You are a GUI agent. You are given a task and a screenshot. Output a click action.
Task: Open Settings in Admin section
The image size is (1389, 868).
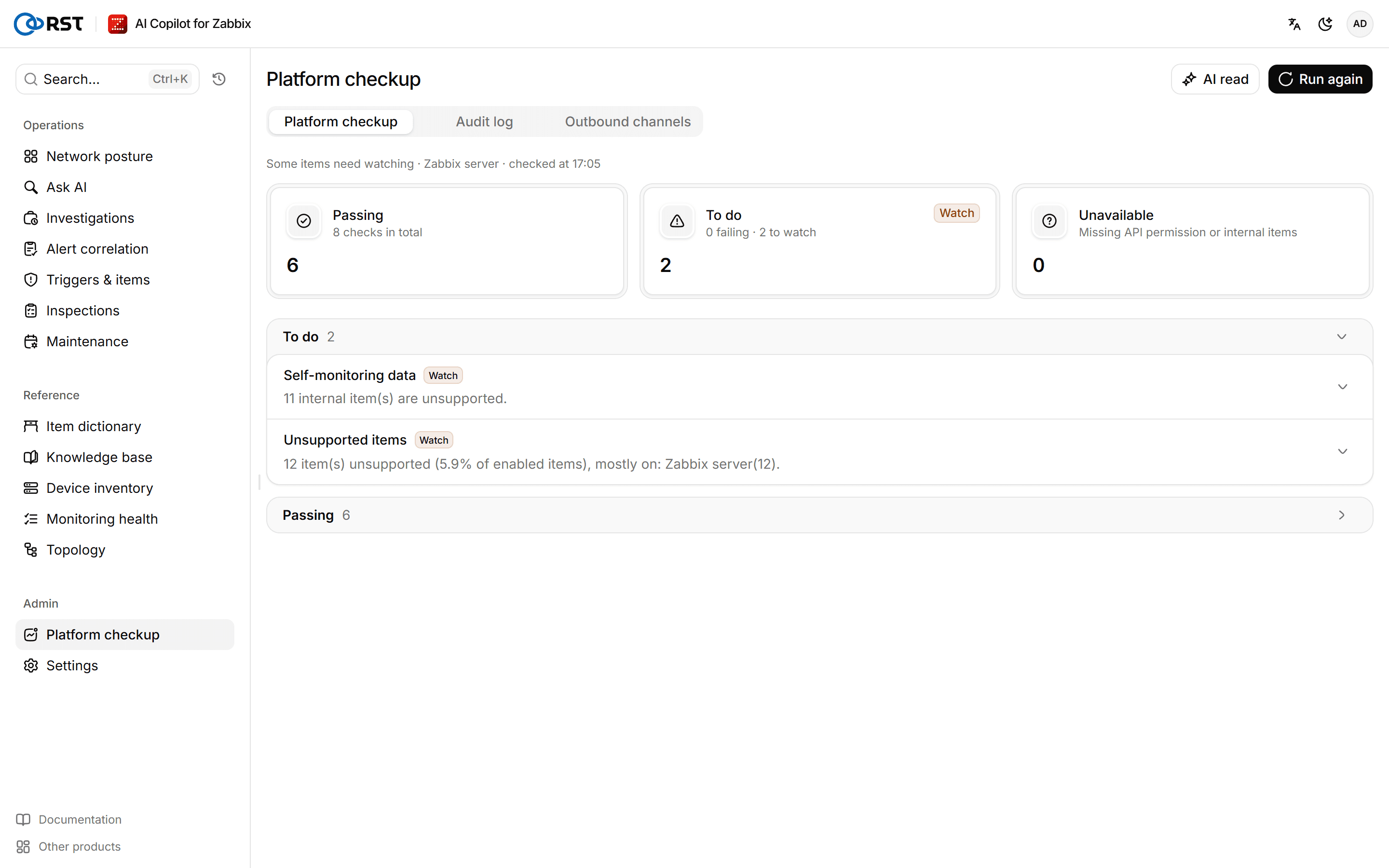click(x=125, y=665)
